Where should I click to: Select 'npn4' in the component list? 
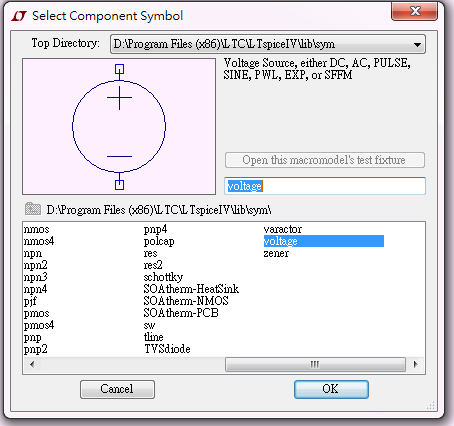point(36,289)
